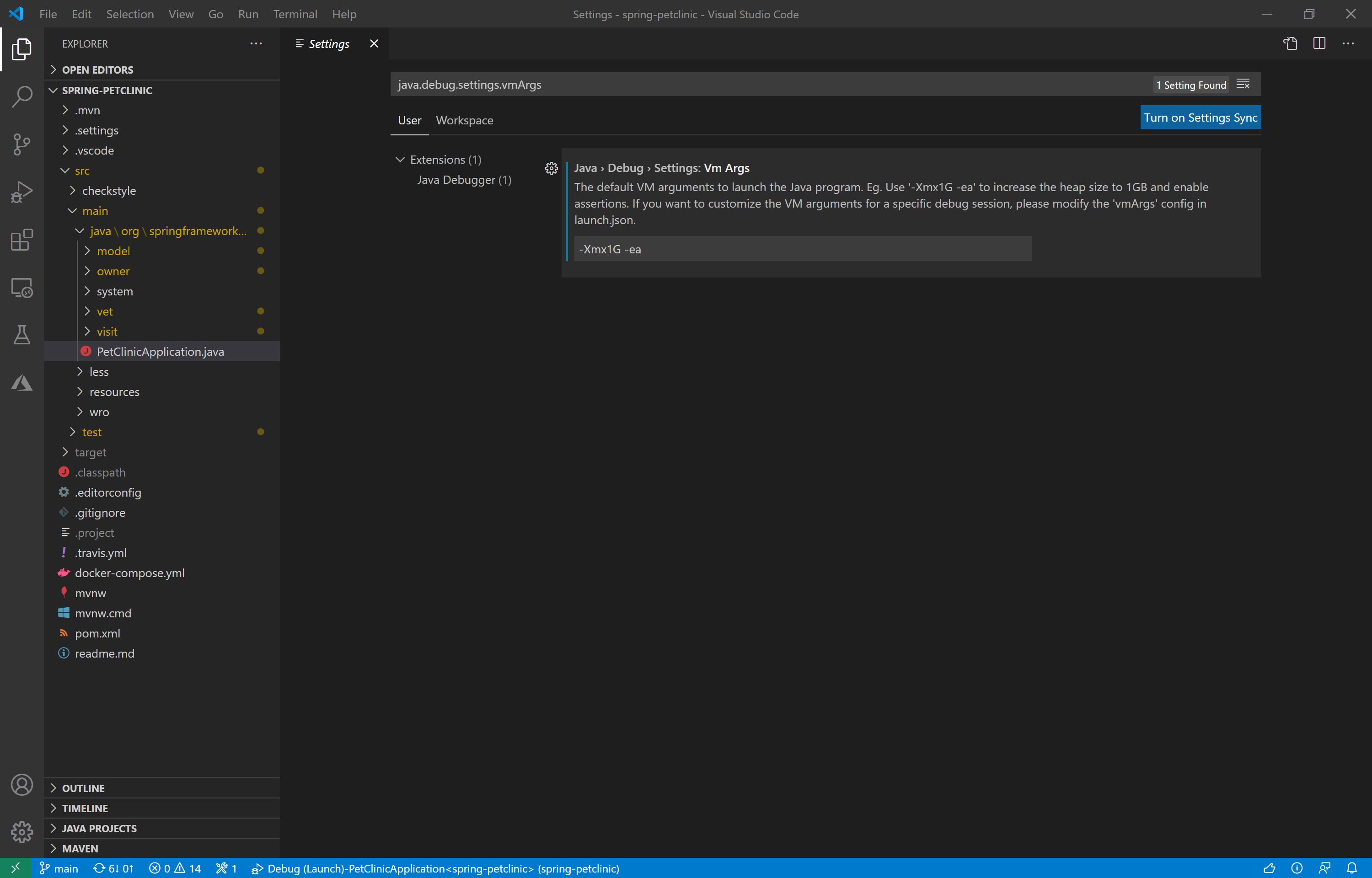Click the thumbs-up icon in status bar
Viewport: 1372px width, 878px height.
(1270, 868)
